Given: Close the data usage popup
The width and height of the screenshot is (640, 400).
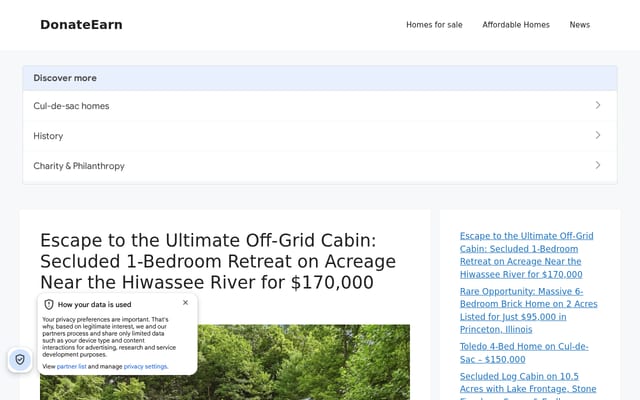Looking at the screenshot, I should [185, 302].
